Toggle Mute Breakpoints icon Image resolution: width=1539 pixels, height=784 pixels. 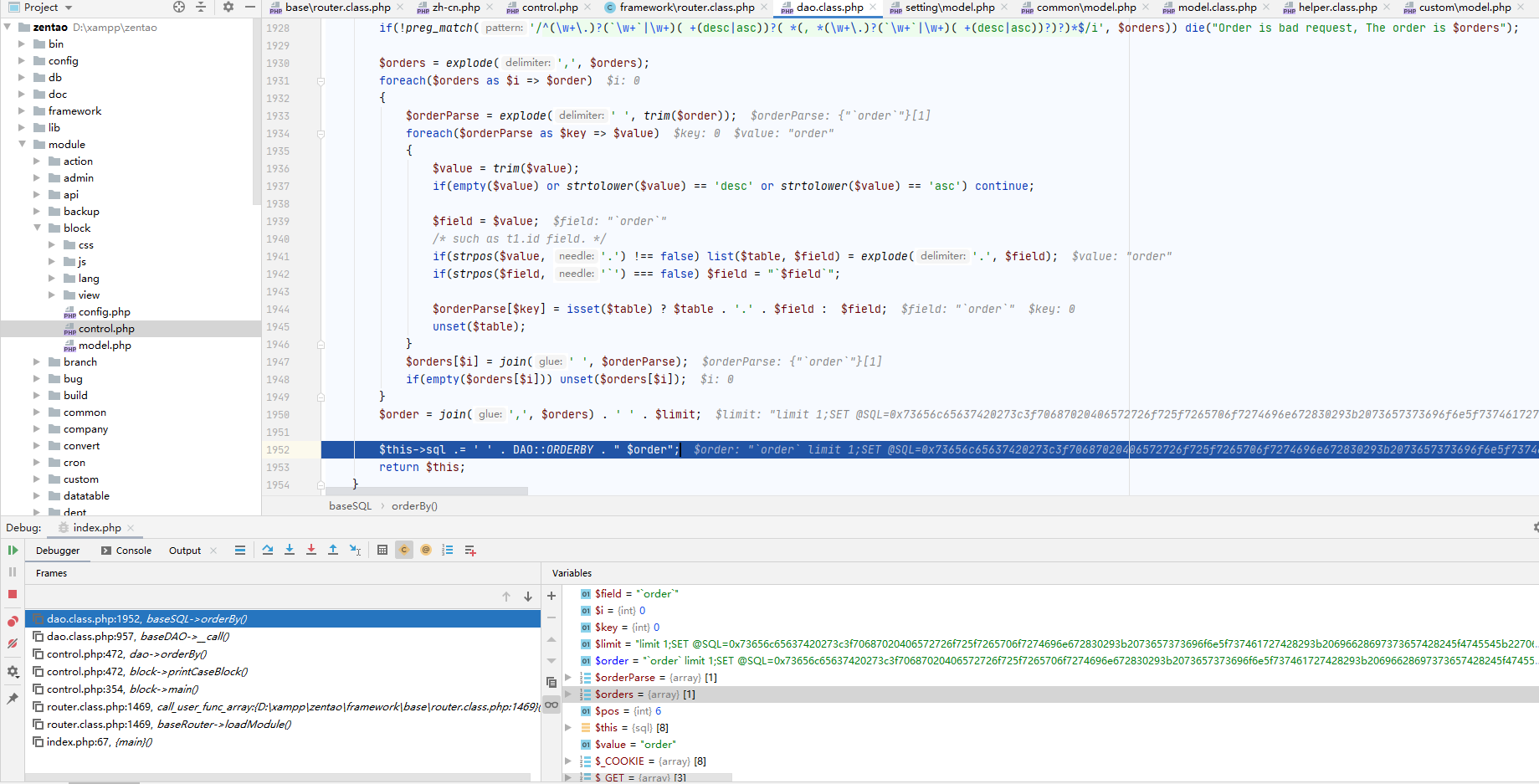tap(13, 643)
